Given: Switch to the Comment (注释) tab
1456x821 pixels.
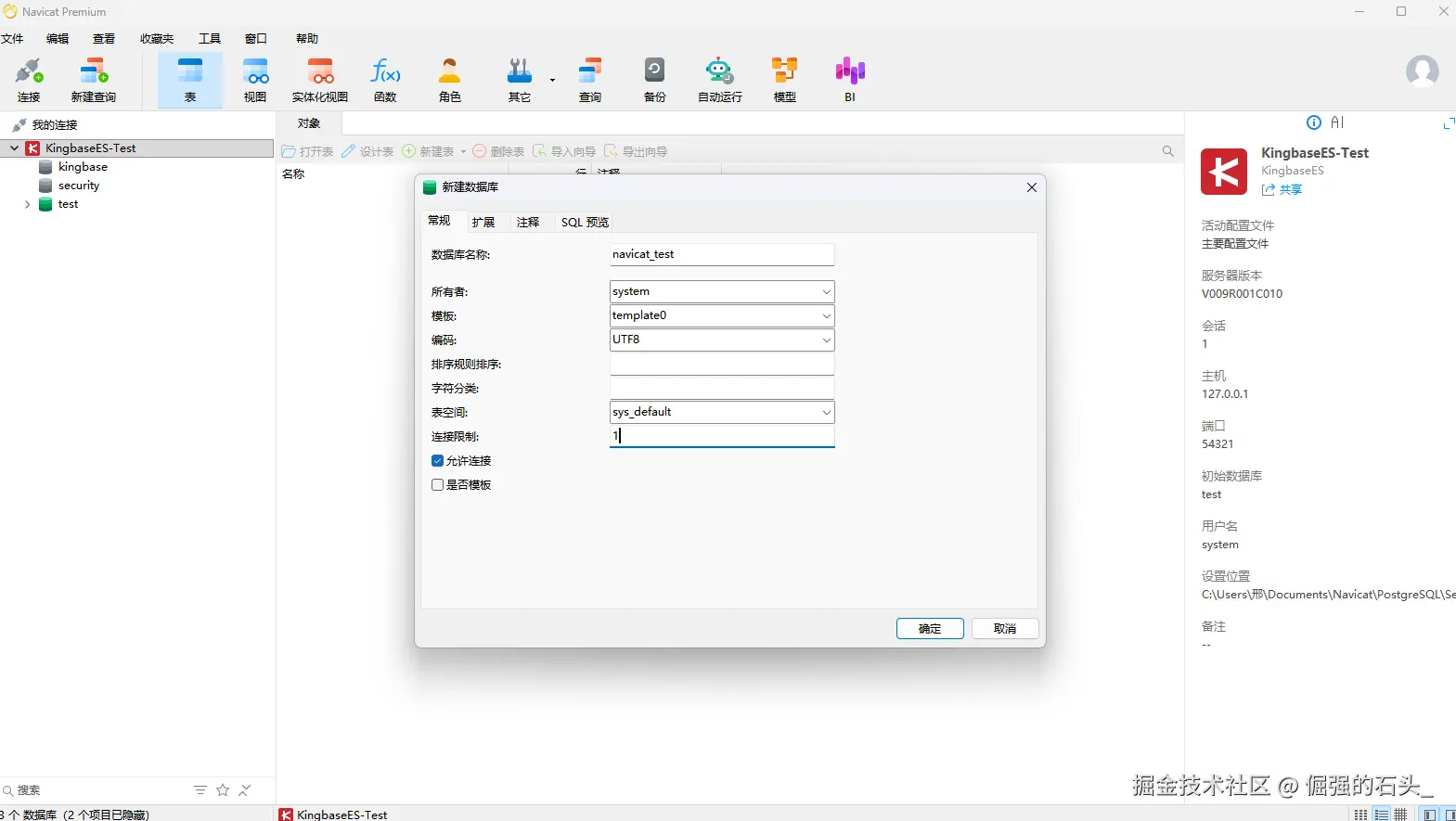Looking at the screenshot, I should point(528,223).
